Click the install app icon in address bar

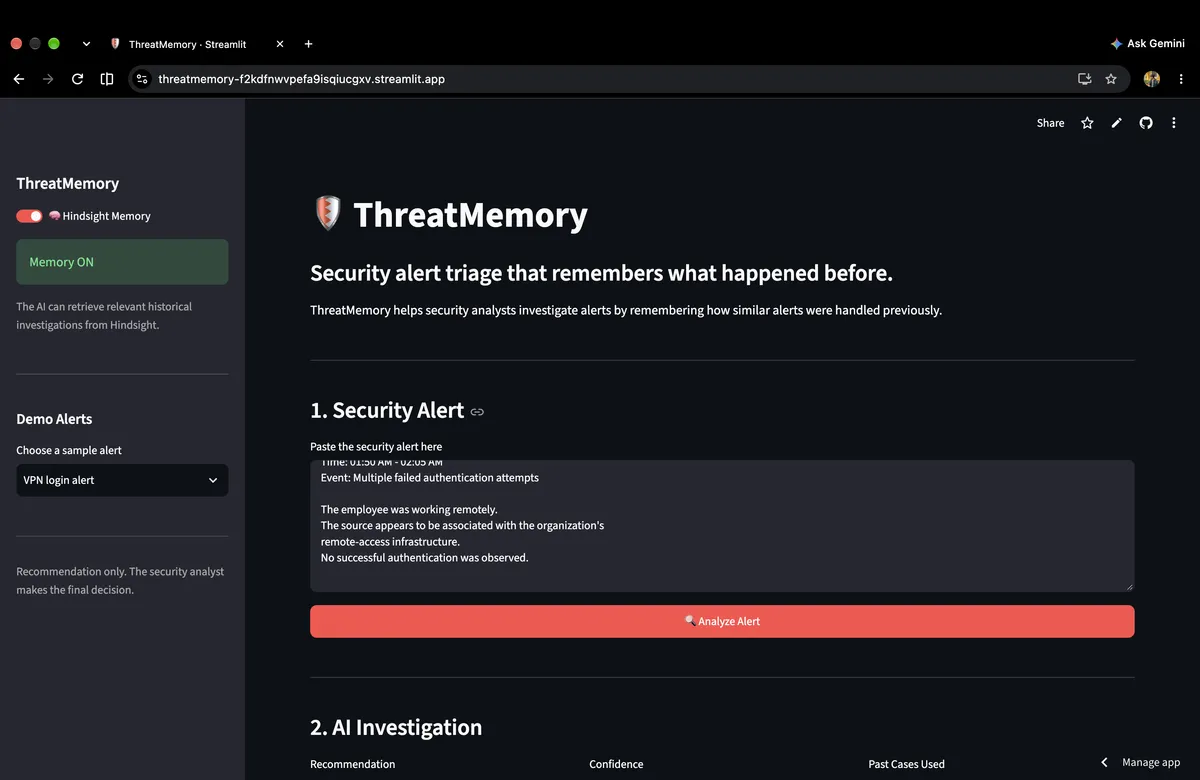point(1084,79)
